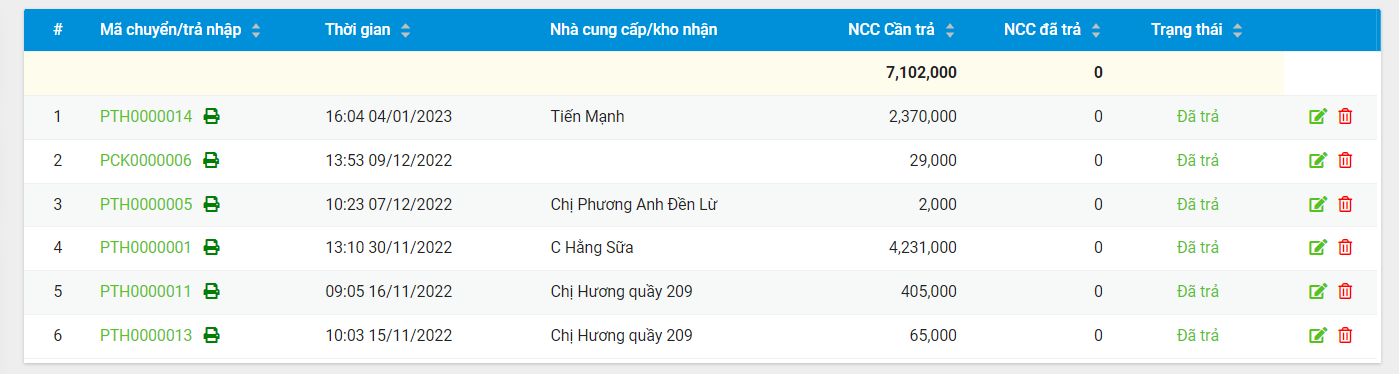This screenshot has height=374, width=1399.
Task: Sort by NCC đã trả header
Action: point(1096,31)
